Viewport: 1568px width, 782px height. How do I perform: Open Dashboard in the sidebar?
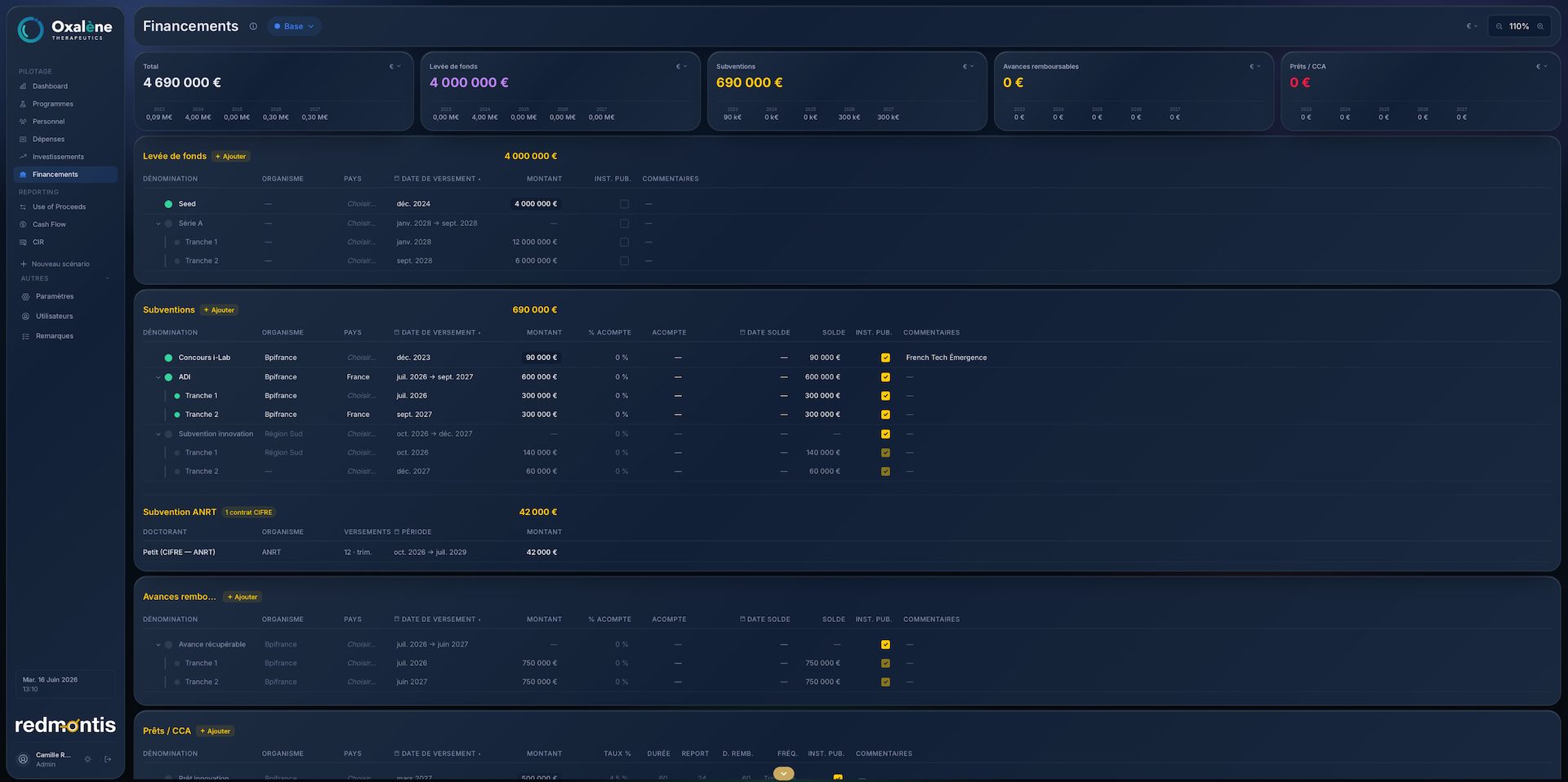(65, 87)
